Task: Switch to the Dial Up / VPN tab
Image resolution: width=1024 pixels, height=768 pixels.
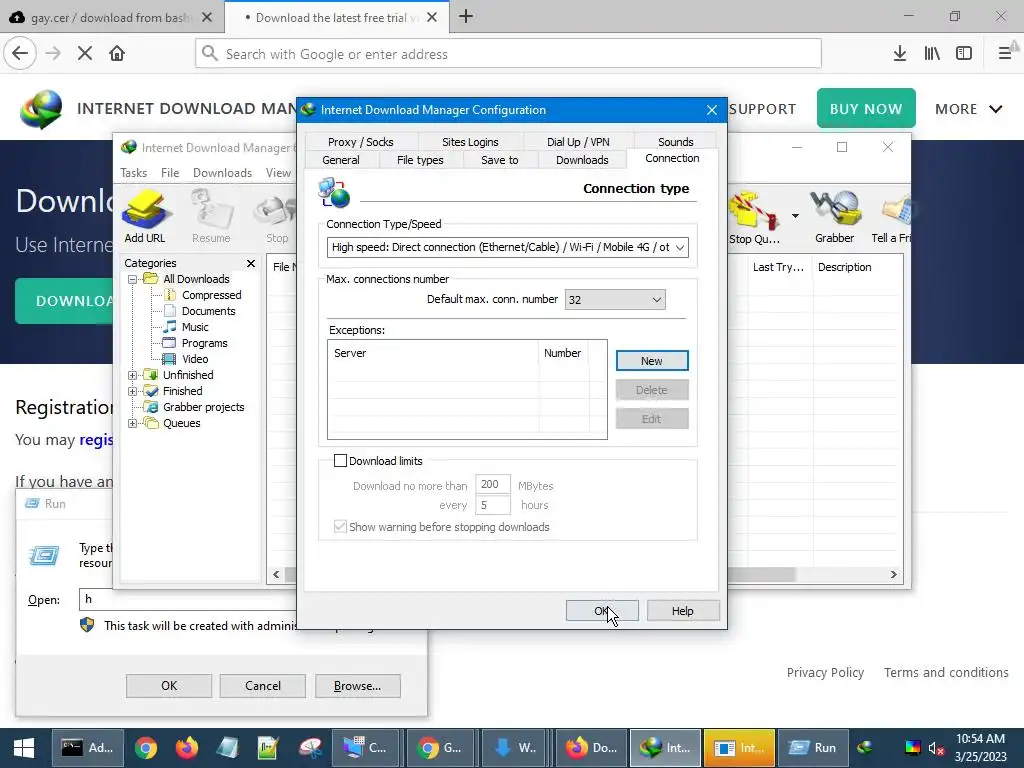Action: click(x=578, y=142)
